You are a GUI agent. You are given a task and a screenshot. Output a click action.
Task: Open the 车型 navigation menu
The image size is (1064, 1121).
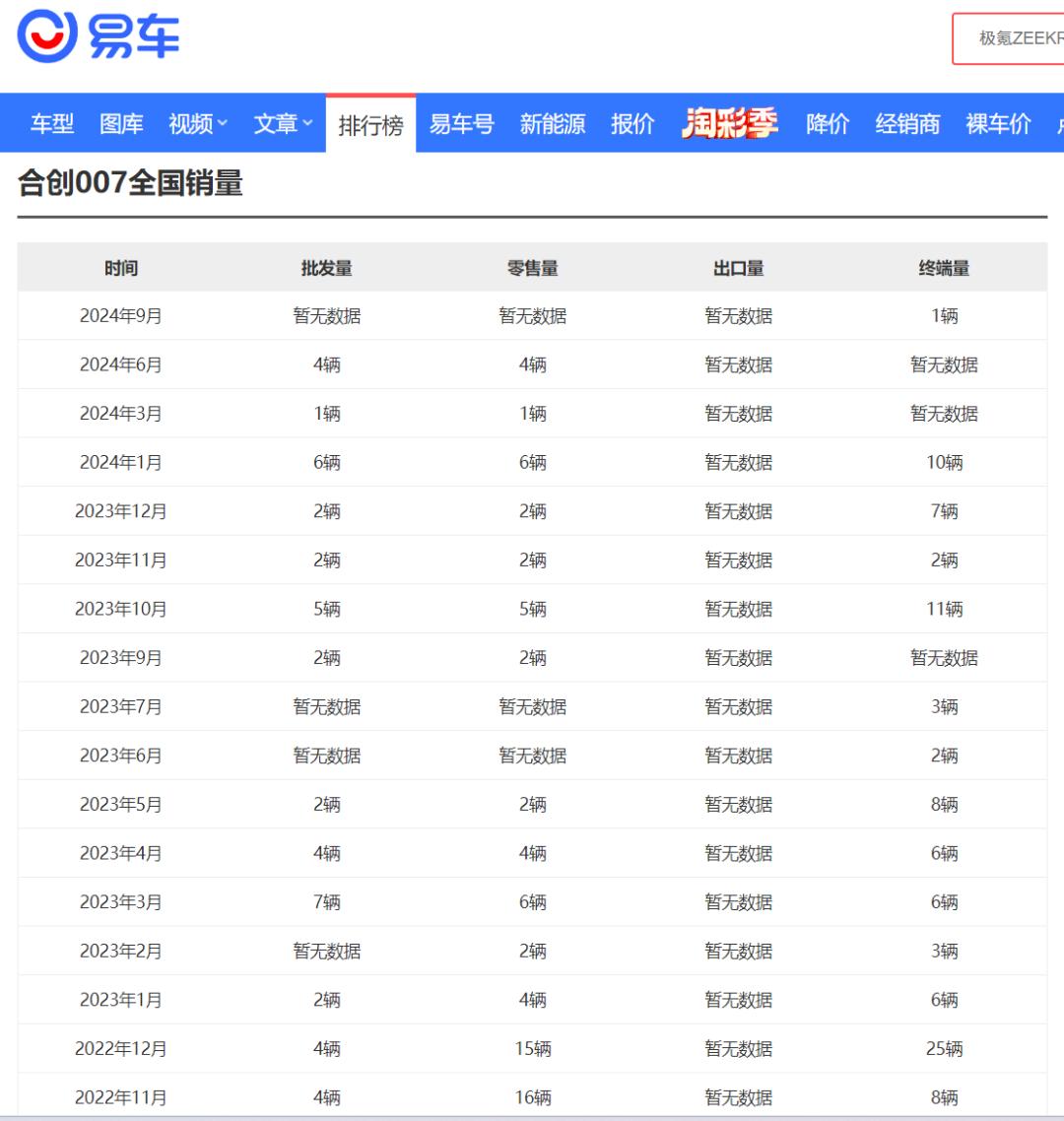coord(52,124)
